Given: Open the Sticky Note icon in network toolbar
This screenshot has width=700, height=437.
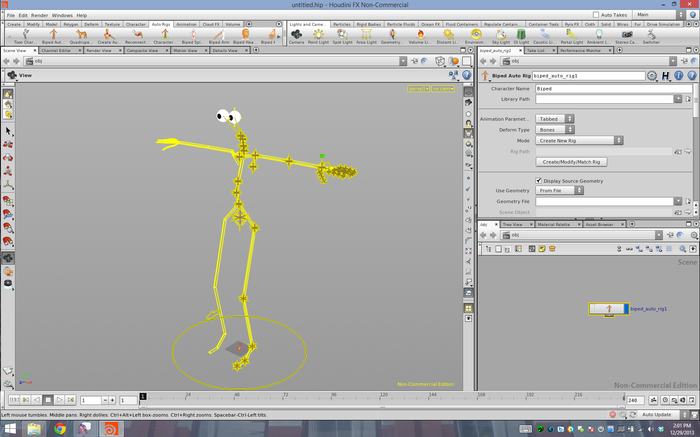Looking at the screenshot, I should click(542, 249).
